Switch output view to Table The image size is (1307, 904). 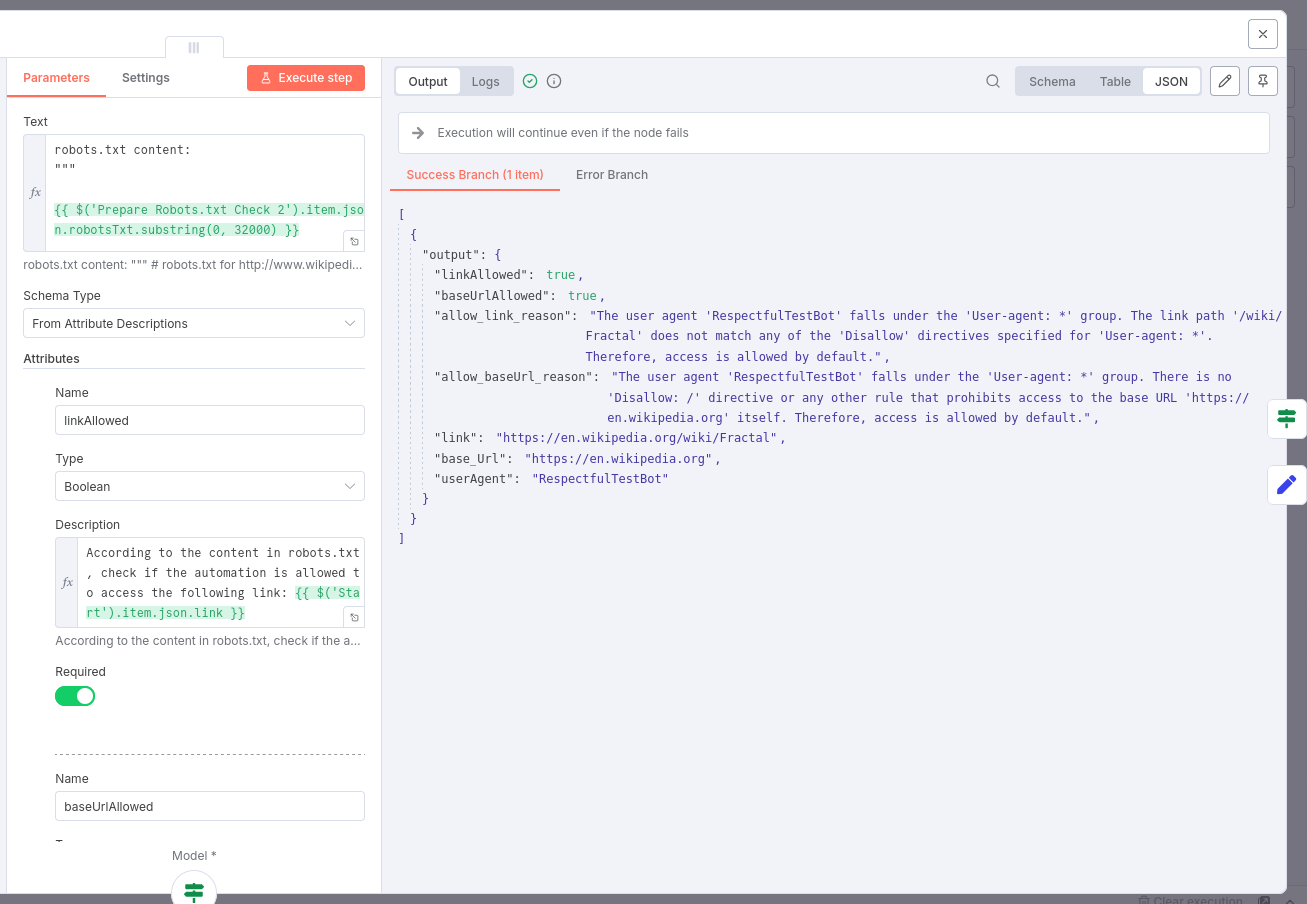point(1115,81)
